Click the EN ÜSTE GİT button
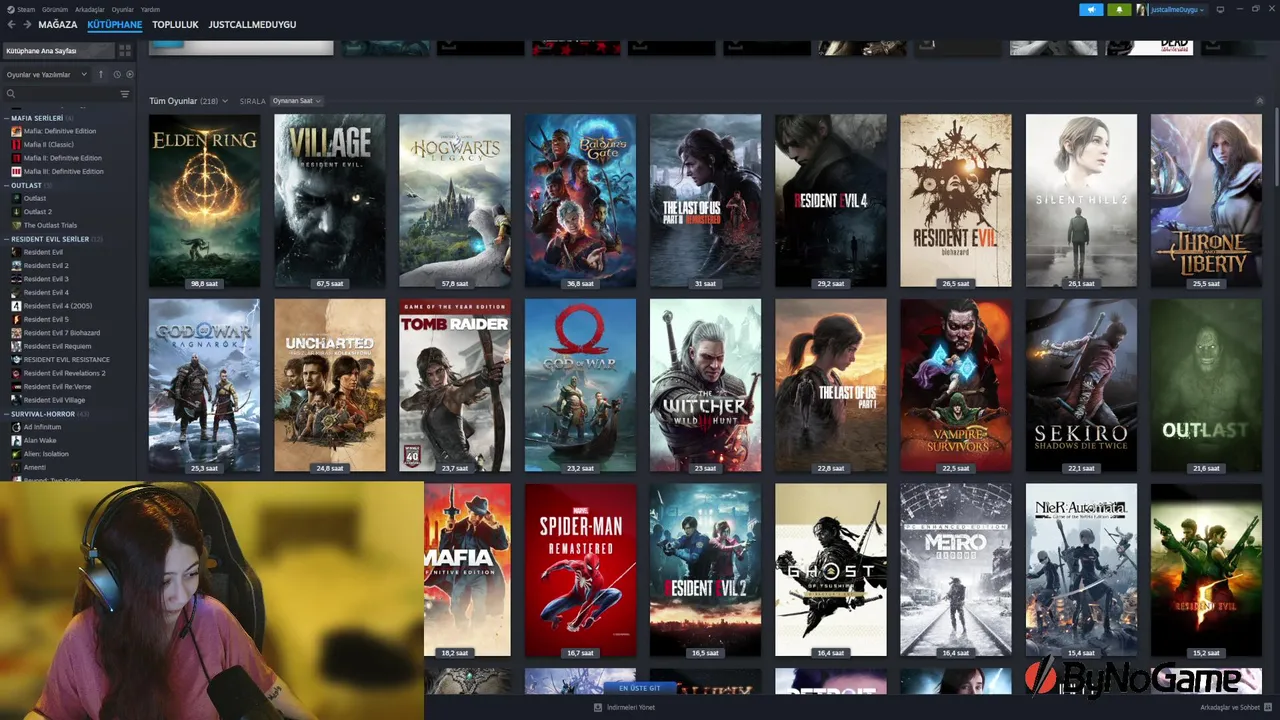1280x720 pixels. point(640,688)
